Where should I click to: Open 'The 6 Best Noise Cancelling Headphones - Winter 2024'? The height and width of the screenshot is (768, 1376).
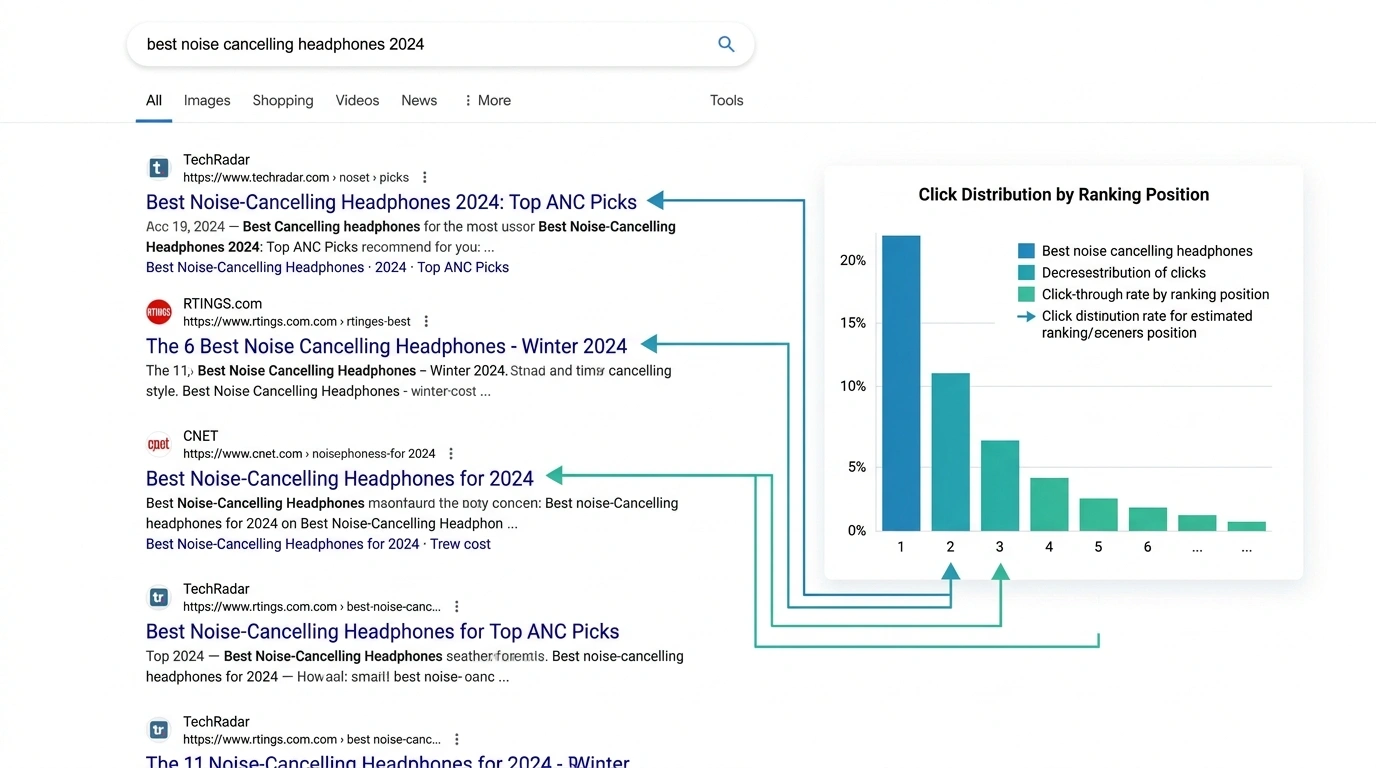click(386, 346)
